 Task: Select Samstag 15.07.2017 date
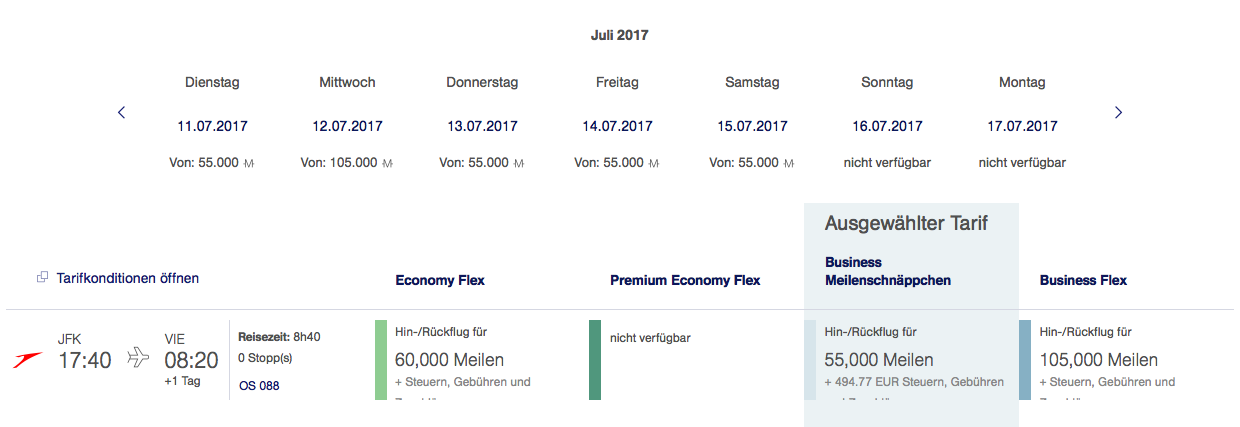(752, 126)
